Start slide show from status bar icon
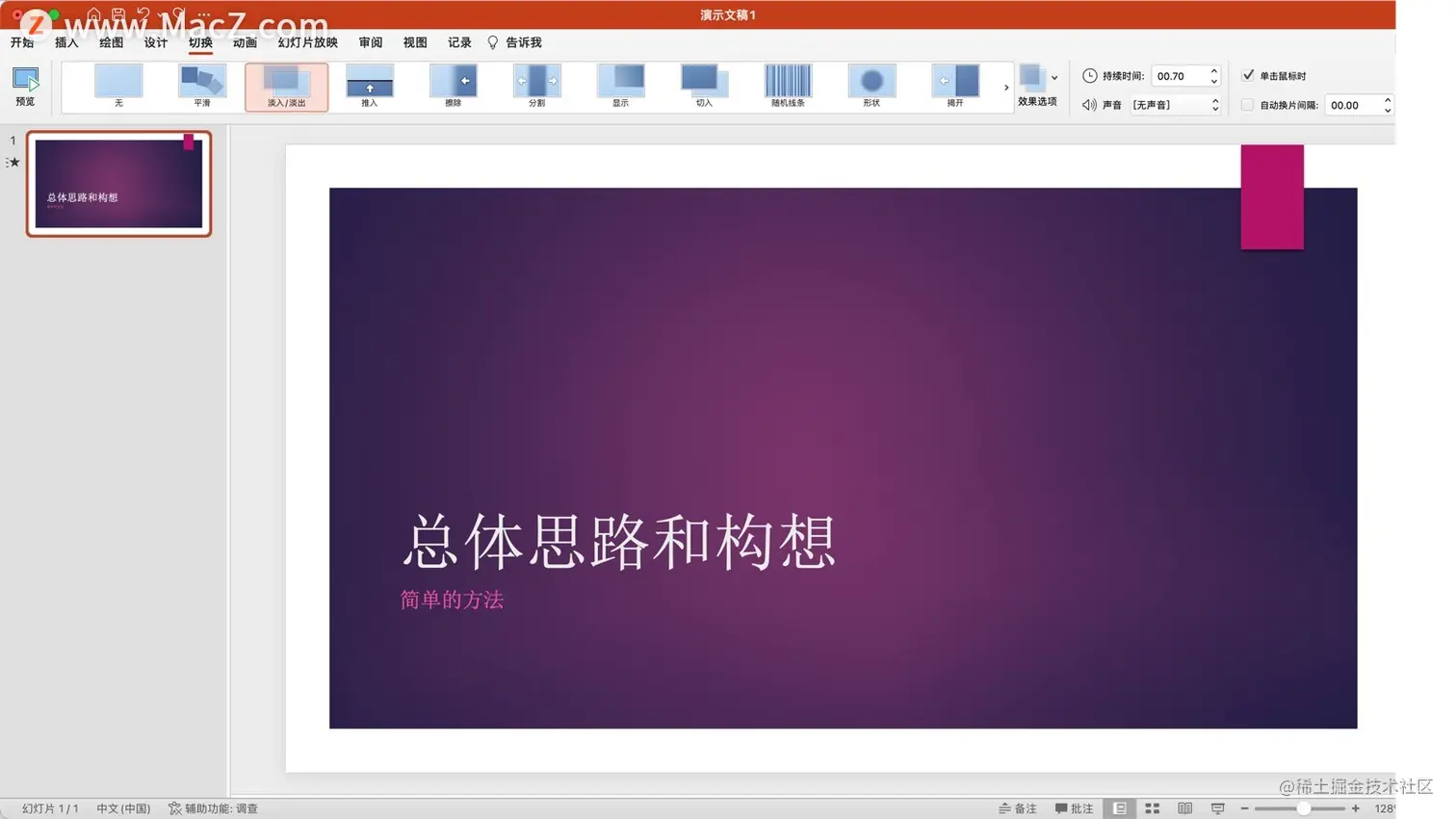 [x=1217, y=808]
